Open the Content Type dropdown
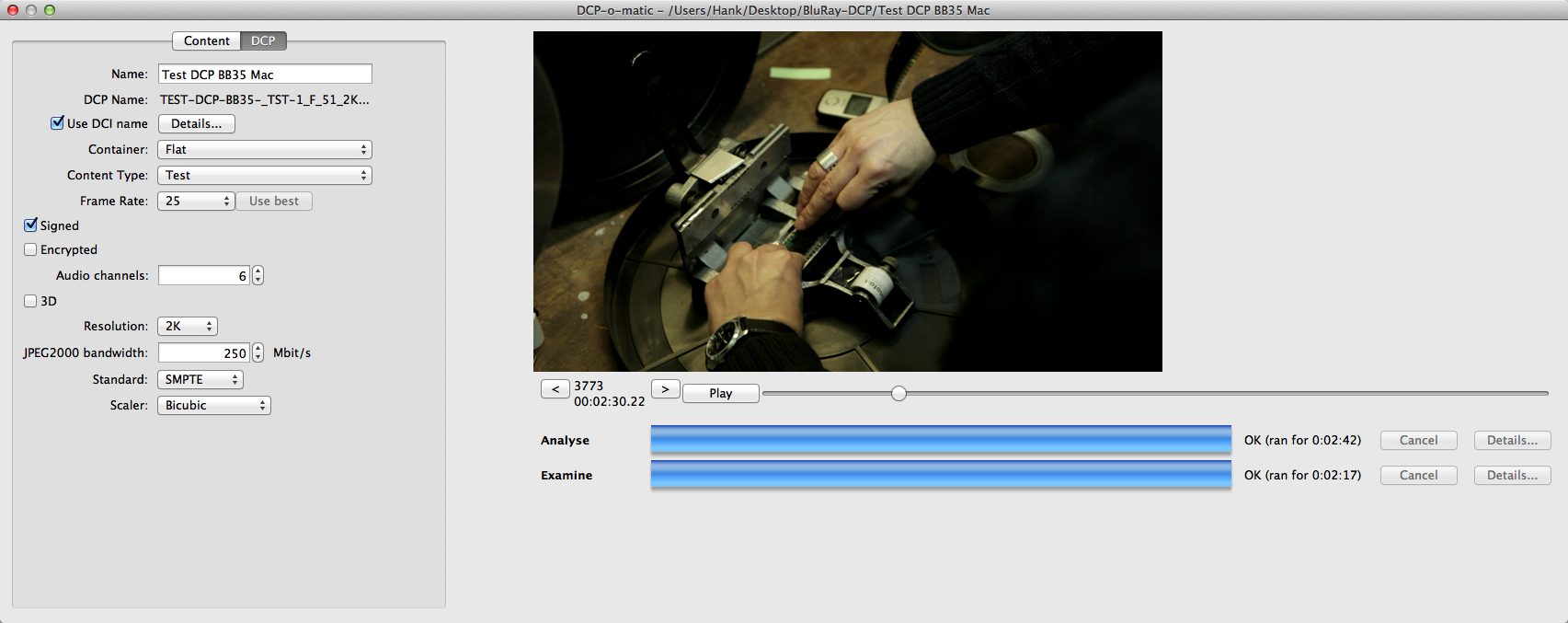The height and width of the screenshot is (623, 1568). (x=265, y=175)
